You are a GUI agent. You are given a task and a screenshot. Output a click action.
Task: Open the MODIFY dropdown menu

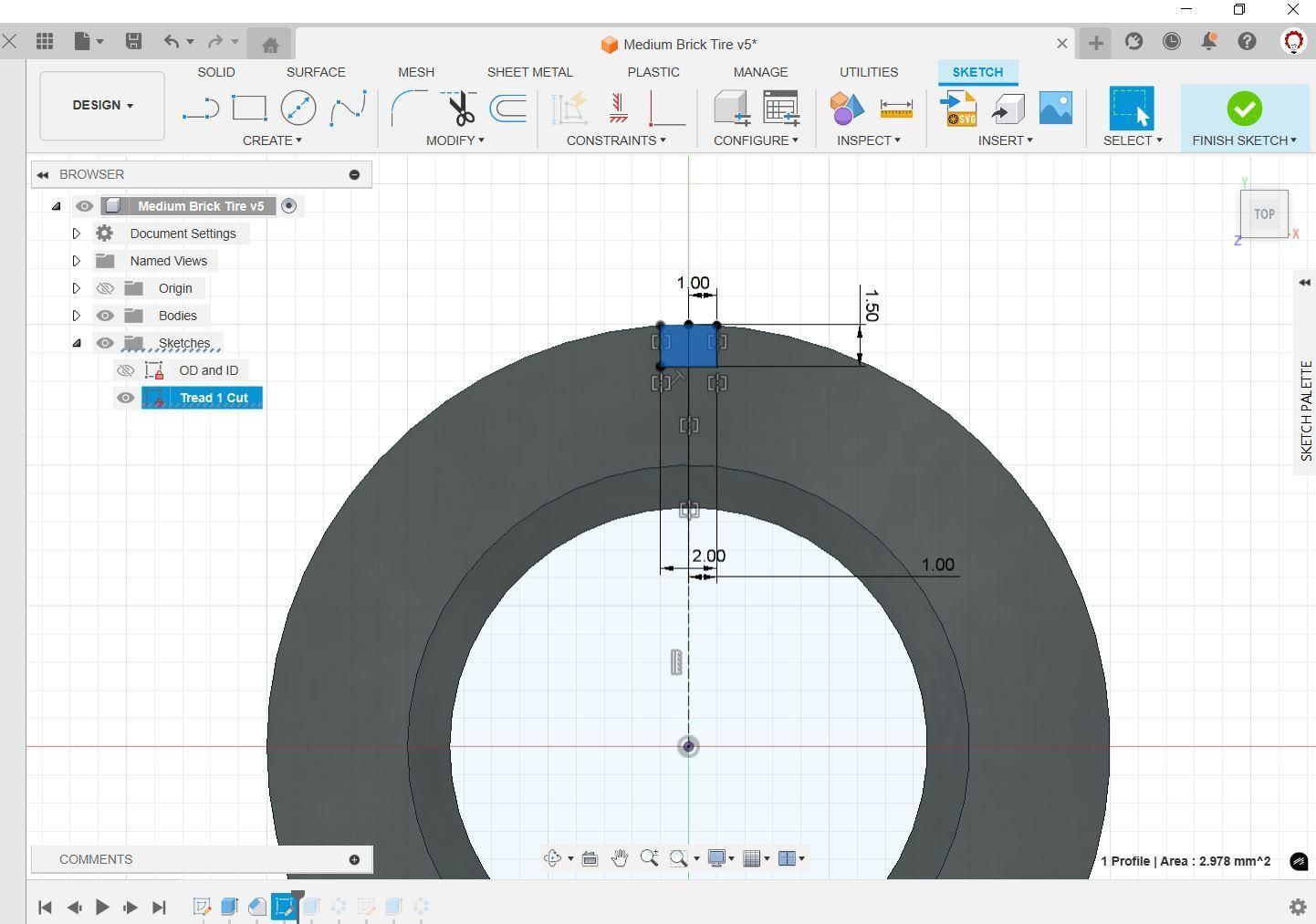(x=455, y=140)
